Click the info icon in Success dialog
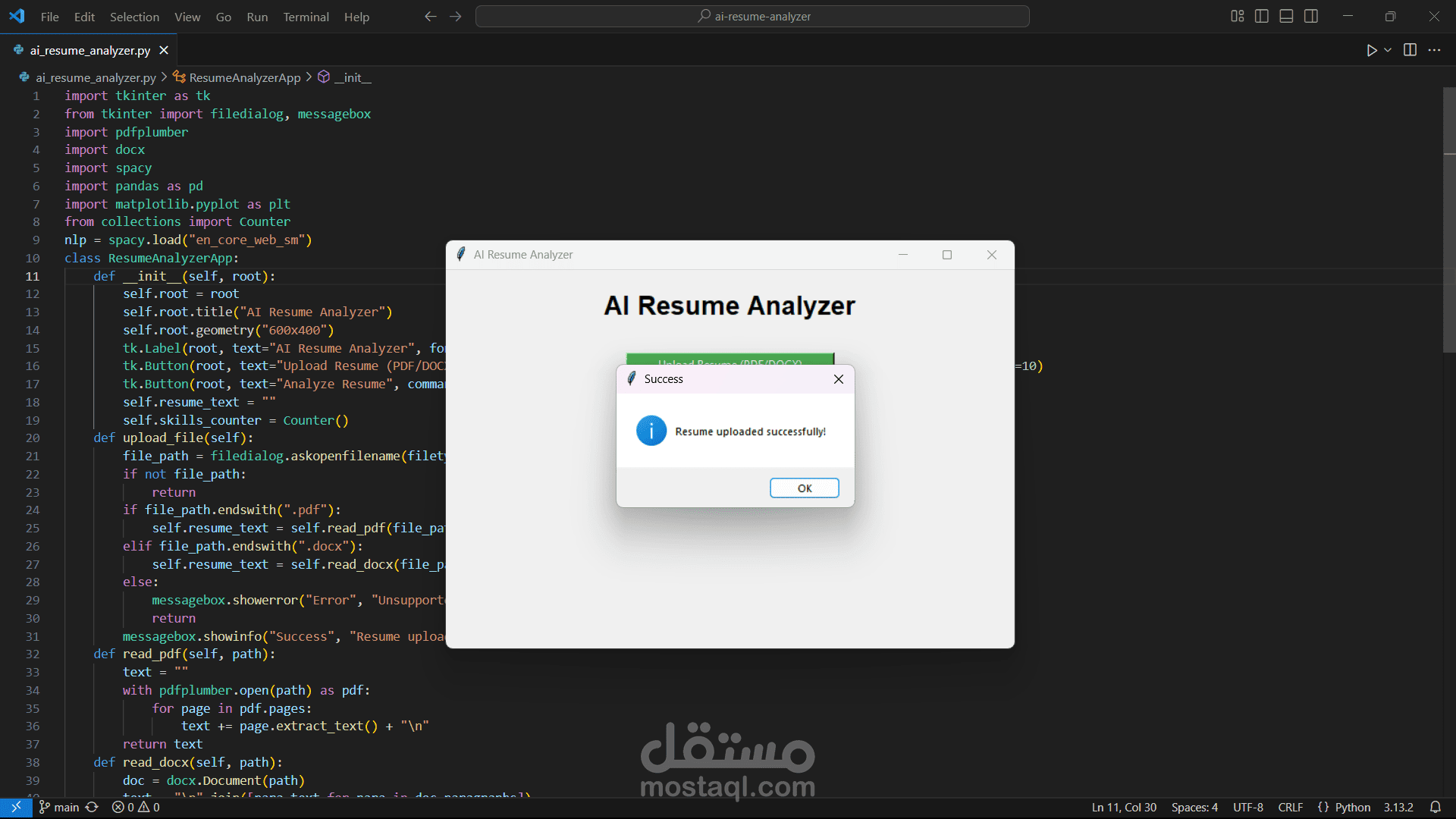 [x=651, y=431]
